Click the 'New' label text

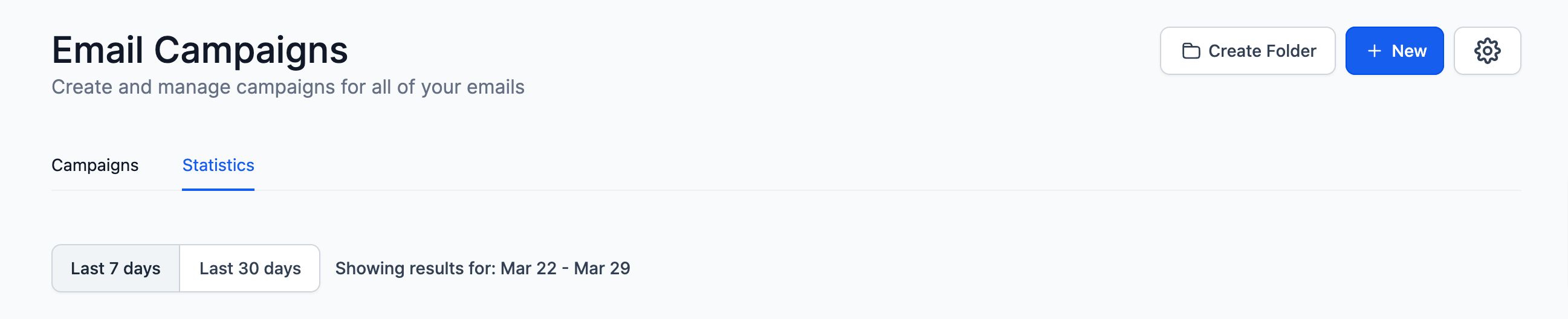1408,51
